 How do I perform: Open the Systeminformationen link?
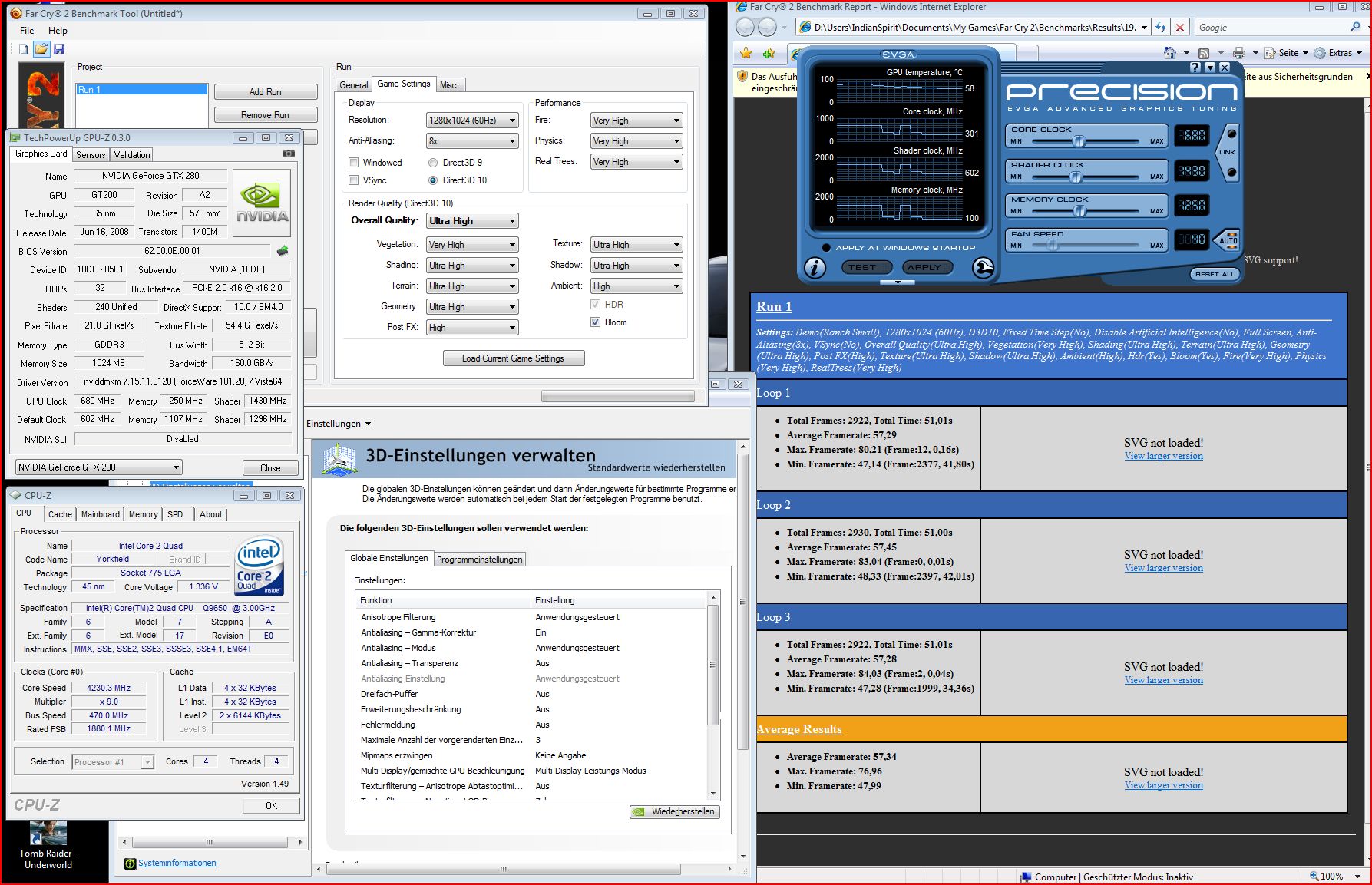(x=177, y=863)
